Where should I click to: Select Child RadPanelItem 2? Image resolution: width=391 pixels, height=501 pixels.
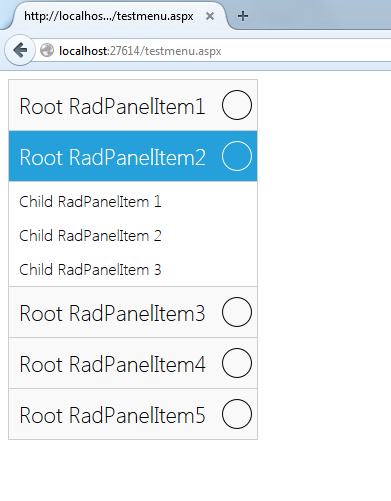(x=90, y=236)
